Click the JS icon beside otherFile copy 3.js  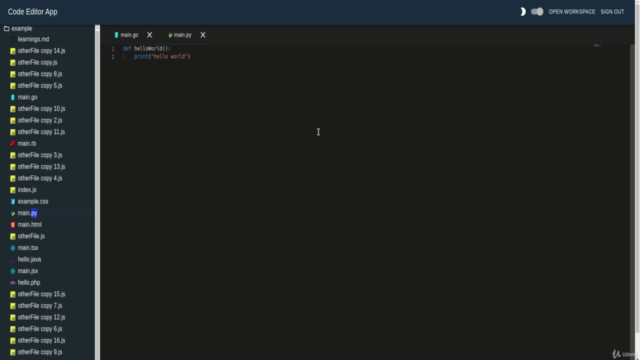[13, 156]
